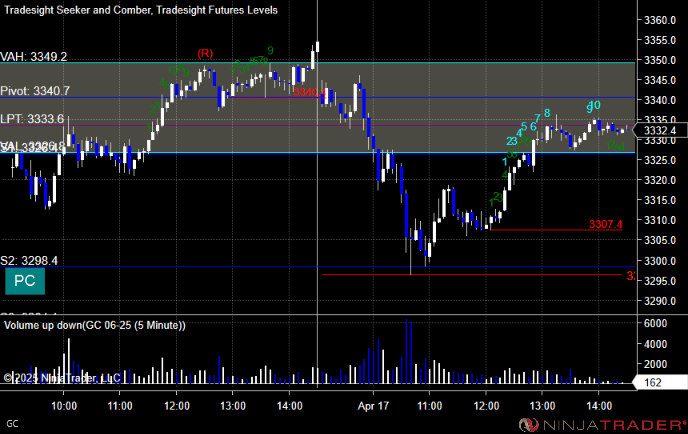Click the Volume up down panel label
The image size is (688, 434).
[95, 325]
